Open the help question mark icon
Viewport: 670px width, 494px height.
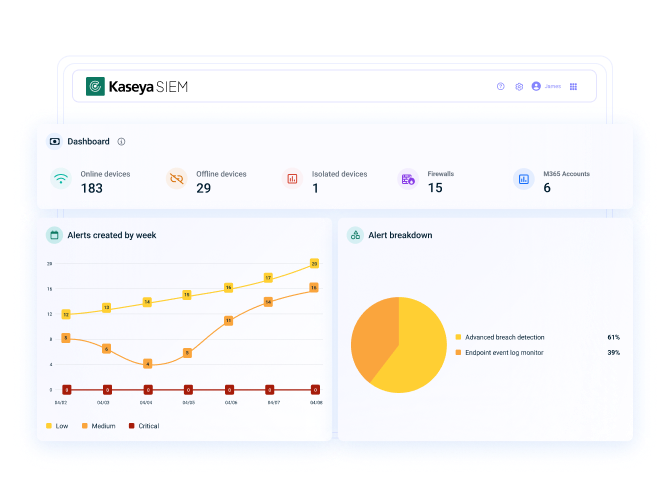pyautogui.click(x=501, y=86)
